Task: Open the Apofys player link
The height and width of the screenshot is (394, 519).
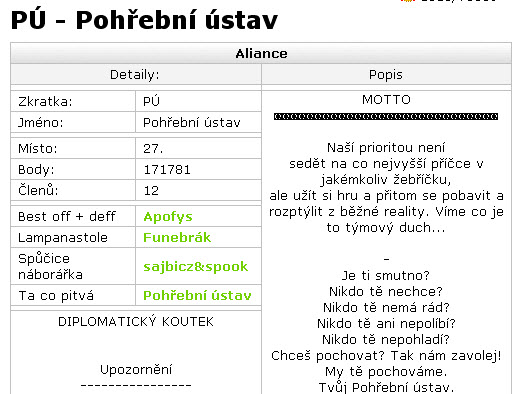Action: coord(168,217)
